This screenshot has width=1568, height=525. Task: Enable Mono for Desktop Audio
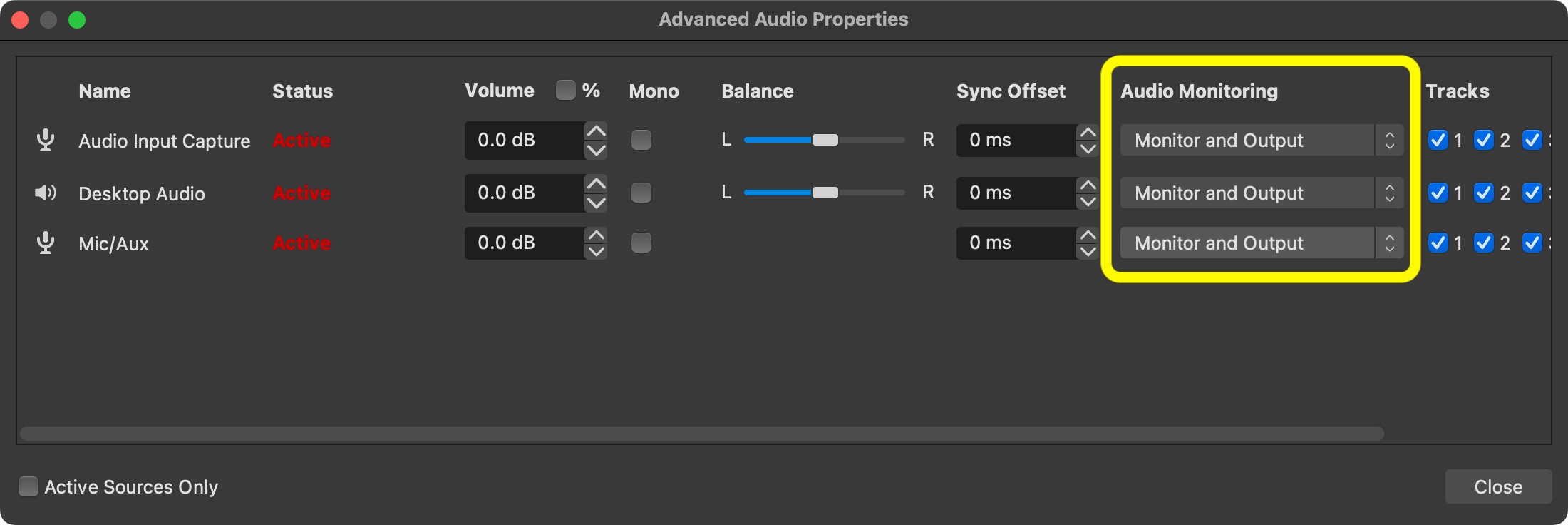[641, 193]
